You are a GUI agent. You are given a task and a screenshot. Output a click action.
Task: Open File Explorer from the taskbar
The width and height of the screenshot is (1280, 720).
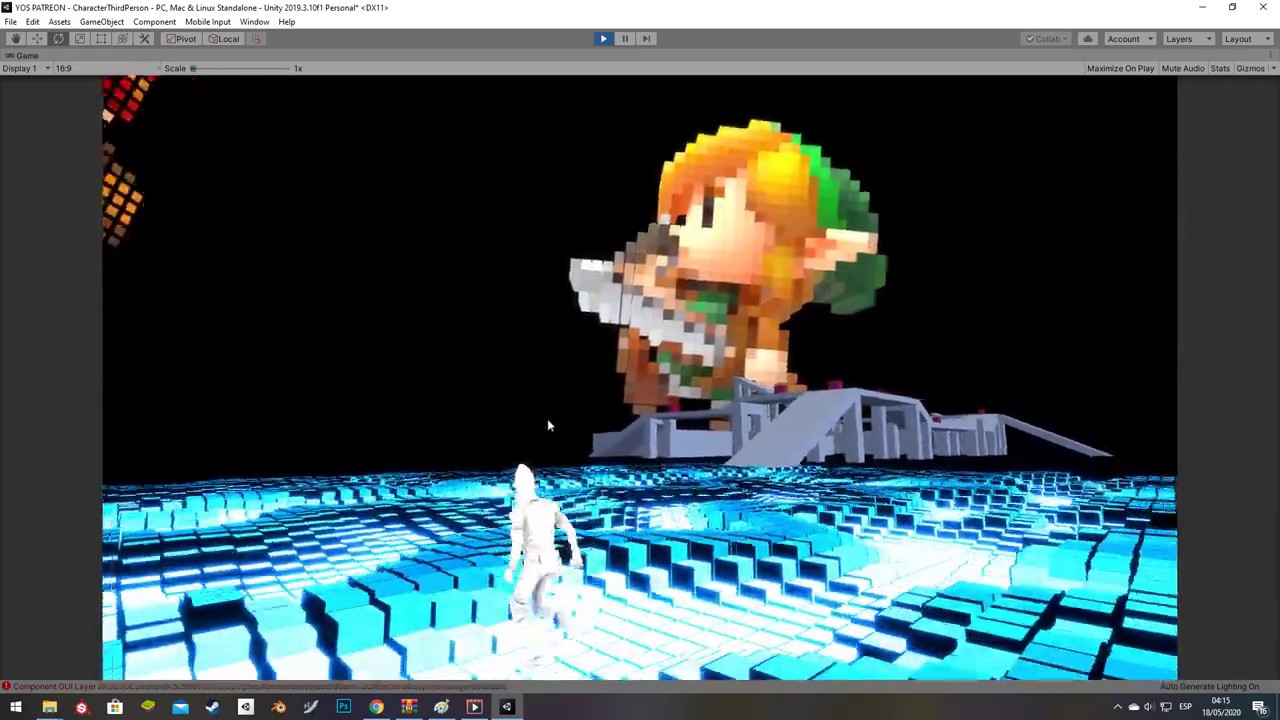[49, 707]
